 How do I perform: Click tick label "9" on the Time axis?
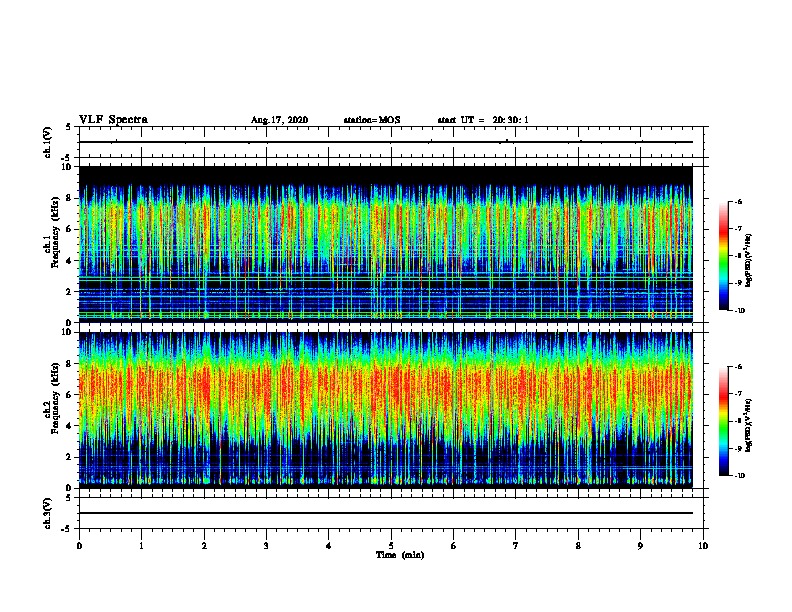click(x=640, y=546)
